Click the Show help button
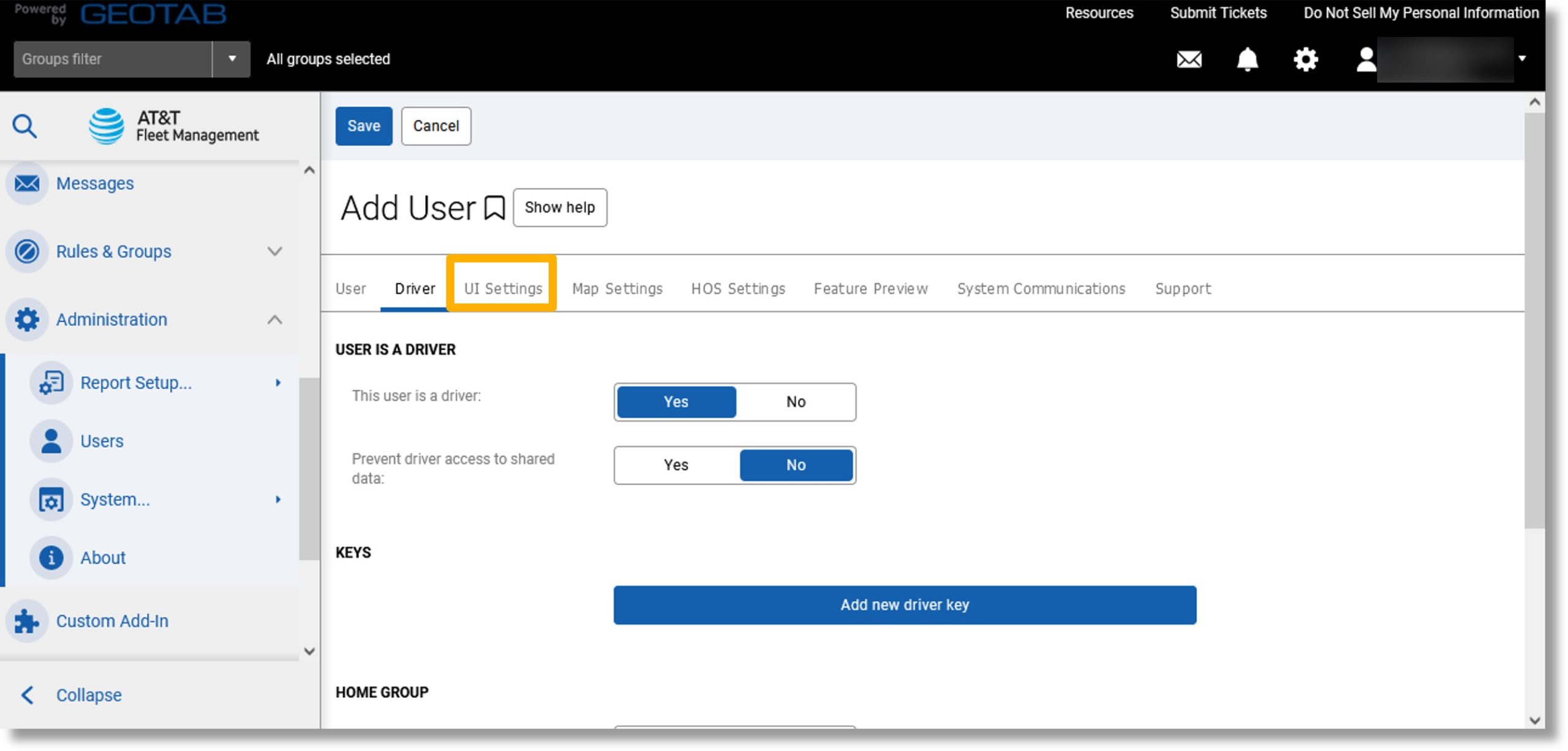This screenshot has height=751, width=1568. tap(560, 207)
